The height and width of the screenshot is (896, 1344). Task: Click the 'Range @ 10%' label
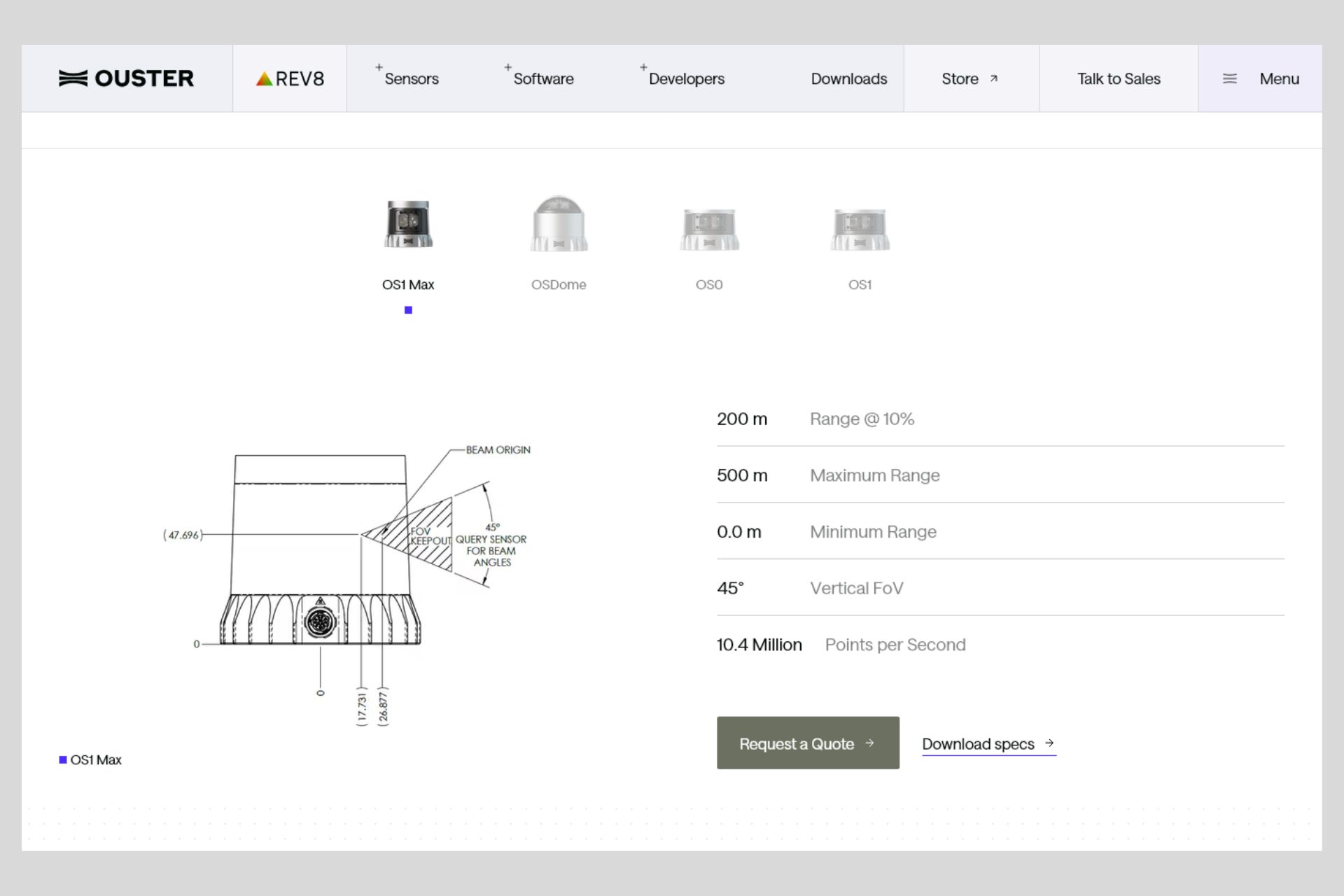click(862, 419)
